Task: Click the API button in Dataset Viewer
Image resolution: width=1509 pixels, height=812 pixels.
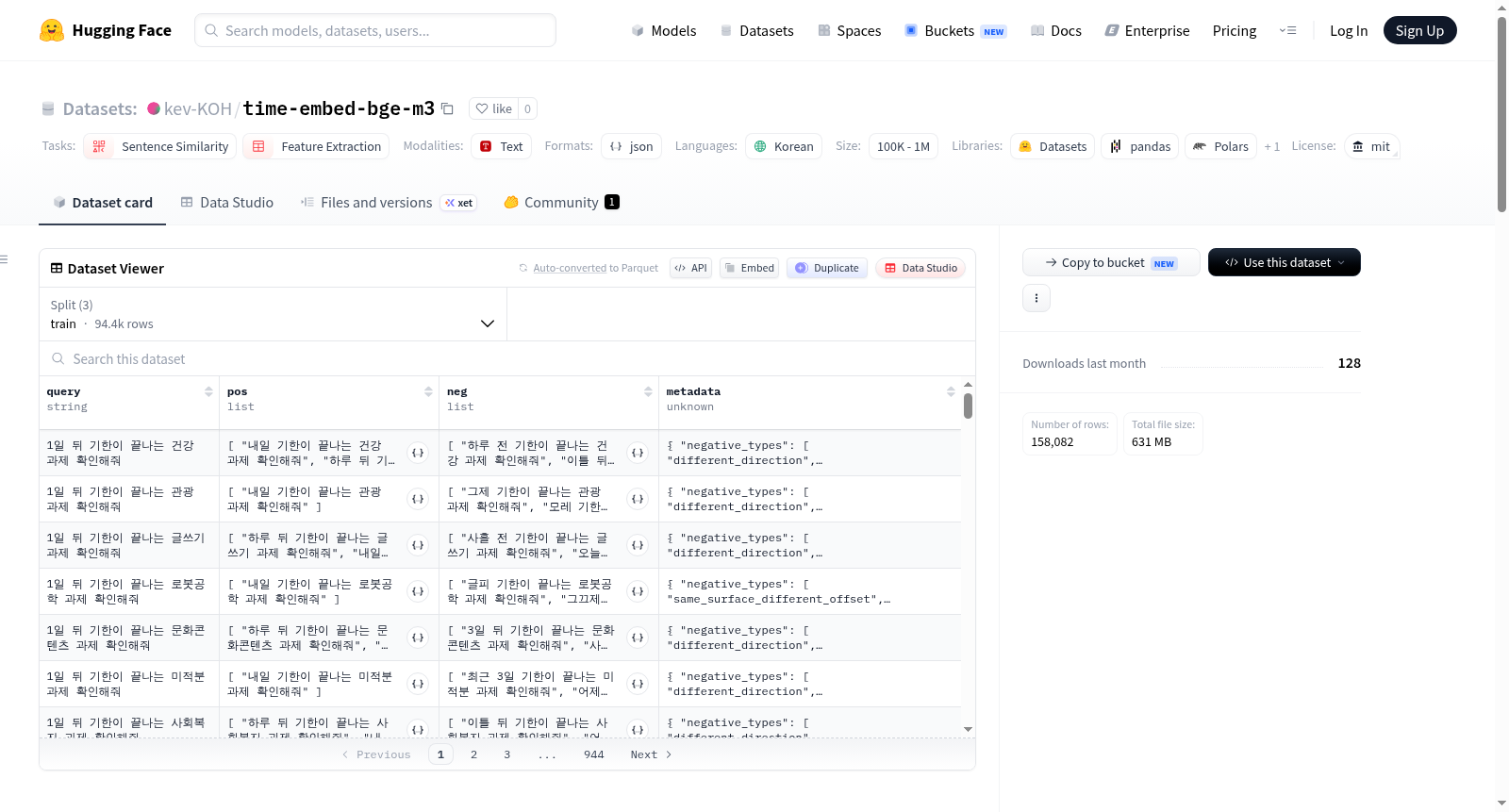Action: pyautogui.click(x=690, y=268)
